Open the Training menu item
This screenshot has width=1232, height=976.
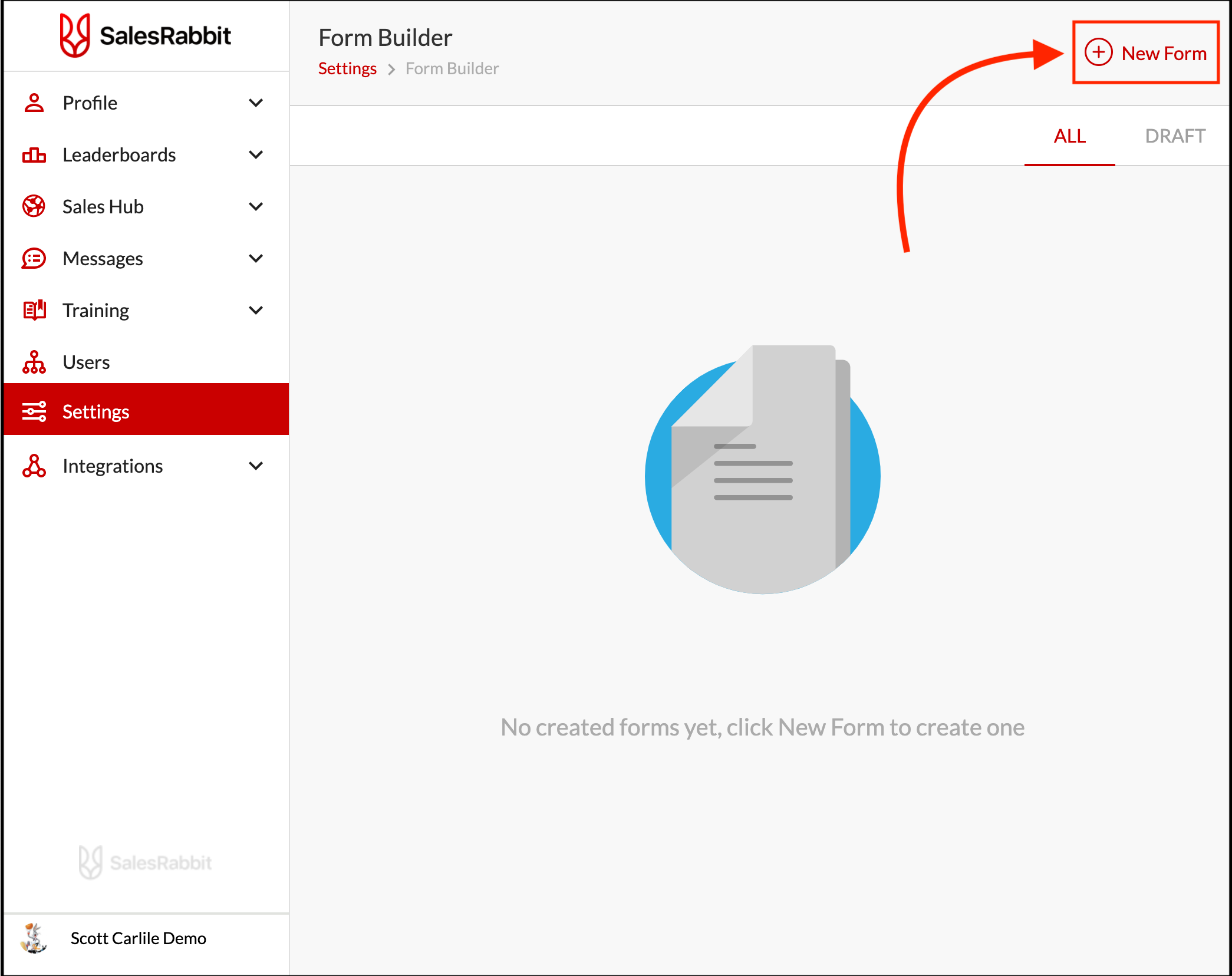(x=146, y=310)
